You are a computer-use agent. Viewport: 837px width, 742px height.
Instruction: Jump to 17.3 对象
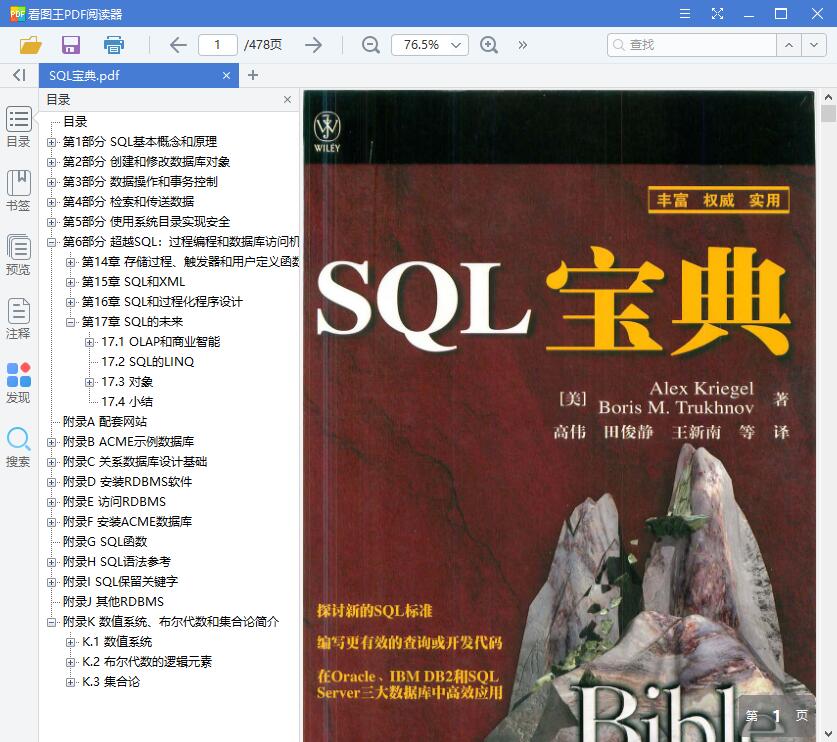(127, 382)
